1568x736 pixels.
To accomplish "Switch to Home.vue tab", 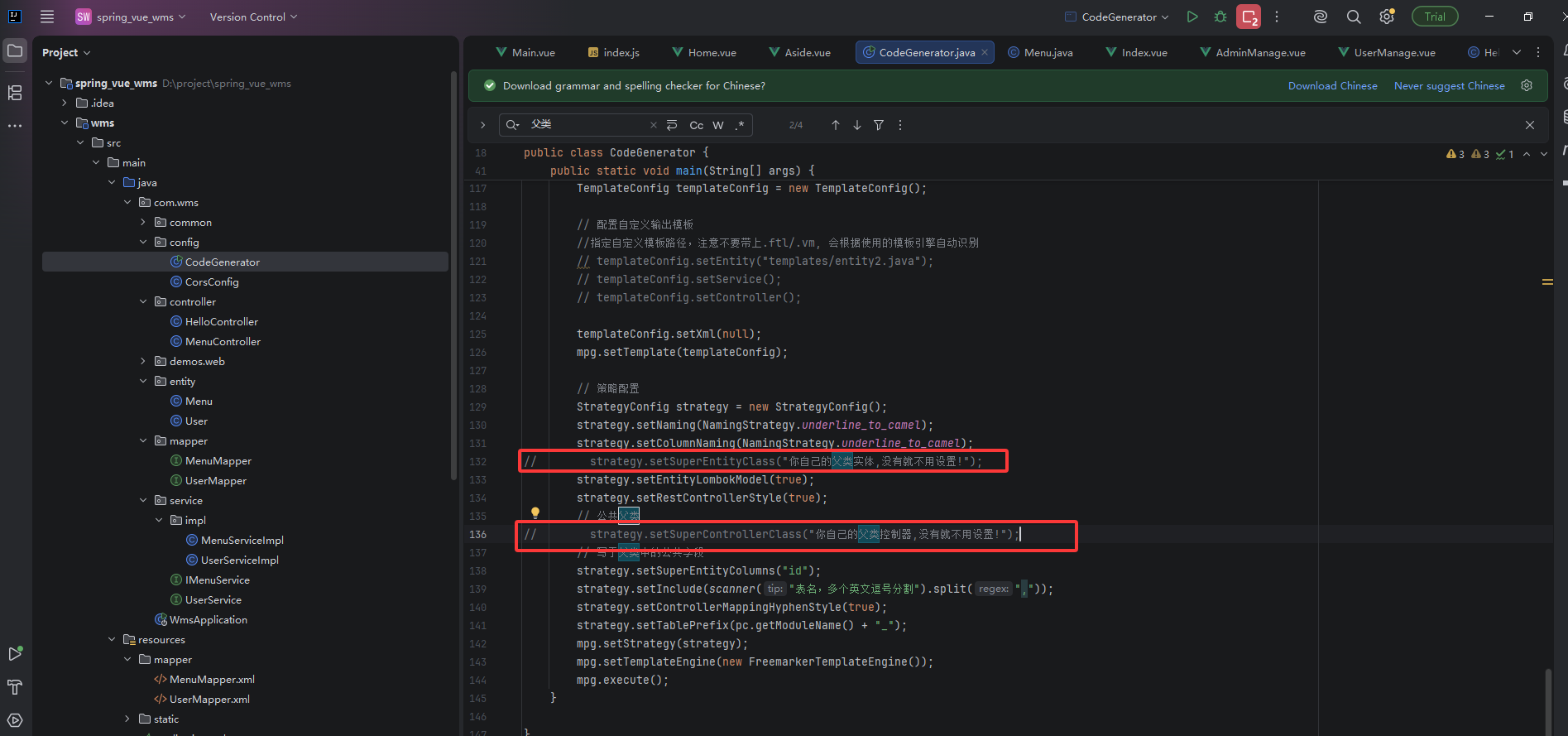I will pos(703,52).
